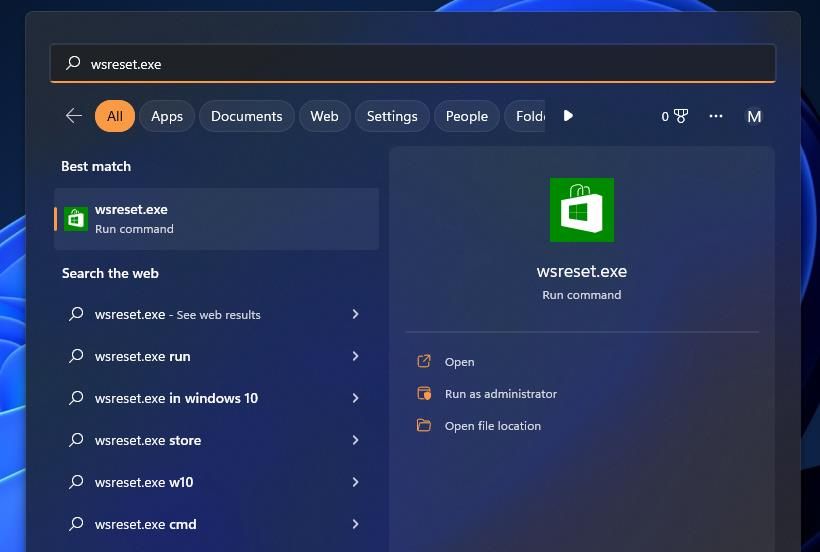Click search icon beside 'See web results'
Screen dimensions: 820x552
pyautogui.click(x=76, y=314)
